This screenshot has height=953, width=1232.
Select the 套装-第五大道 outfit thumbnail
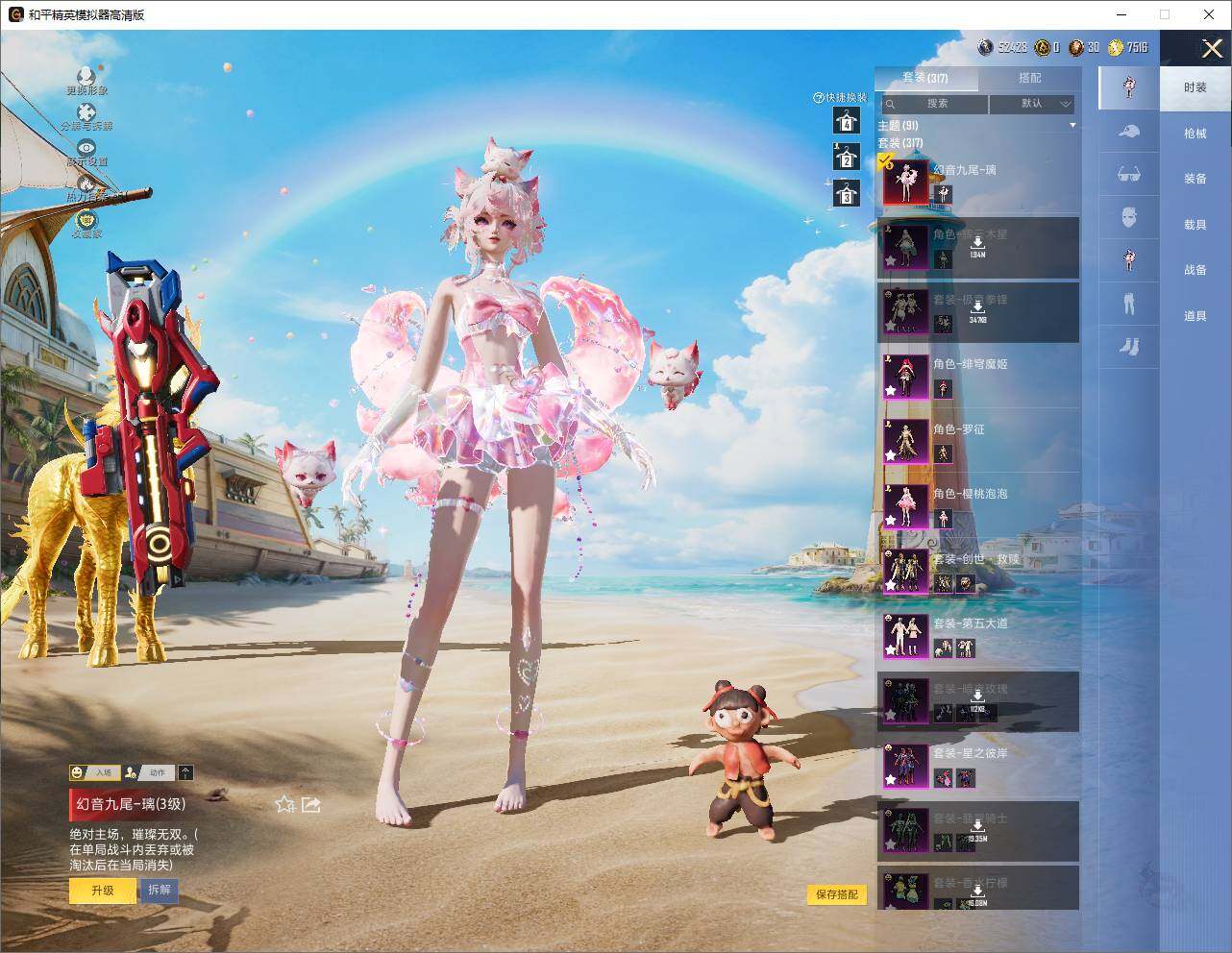pos(905,636)
